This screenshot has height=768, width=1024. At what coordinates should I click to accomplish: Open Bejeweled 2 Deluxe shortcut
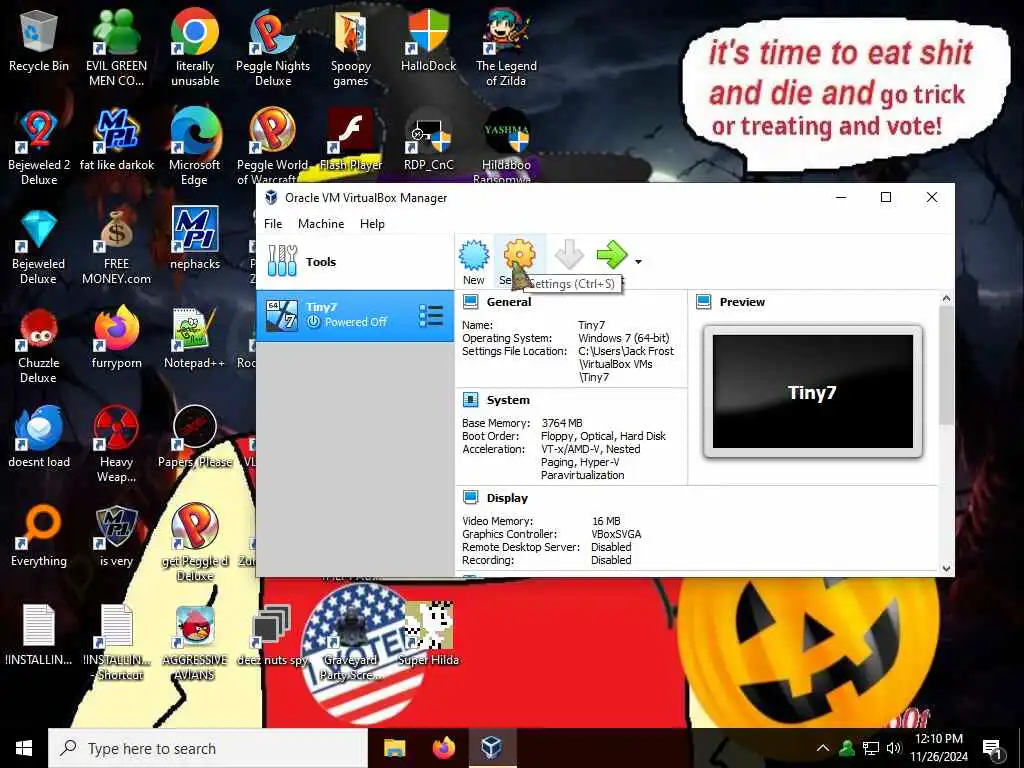tap(39, 148)
